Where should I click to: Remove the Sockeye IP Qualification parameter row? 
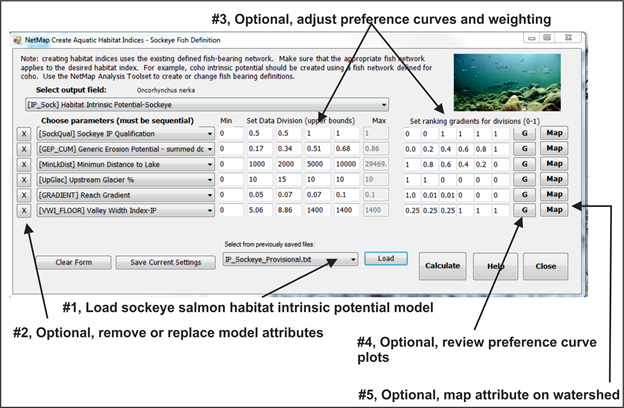(23, 133)
